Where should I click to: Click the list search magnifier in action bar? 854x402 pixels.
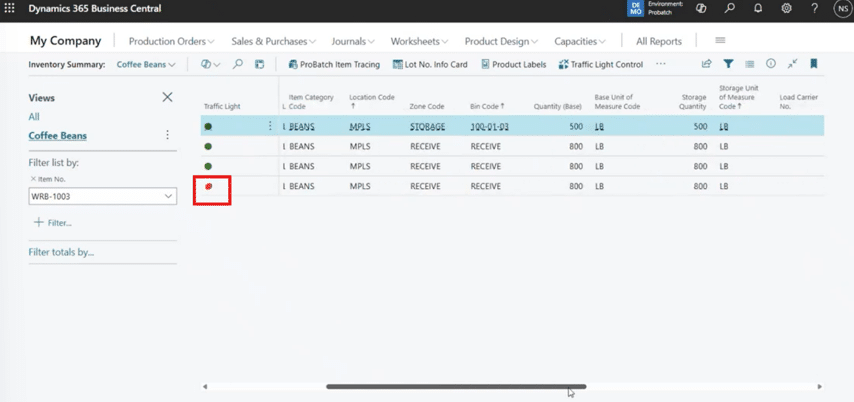pyautogui.click(x=237, y=64)
